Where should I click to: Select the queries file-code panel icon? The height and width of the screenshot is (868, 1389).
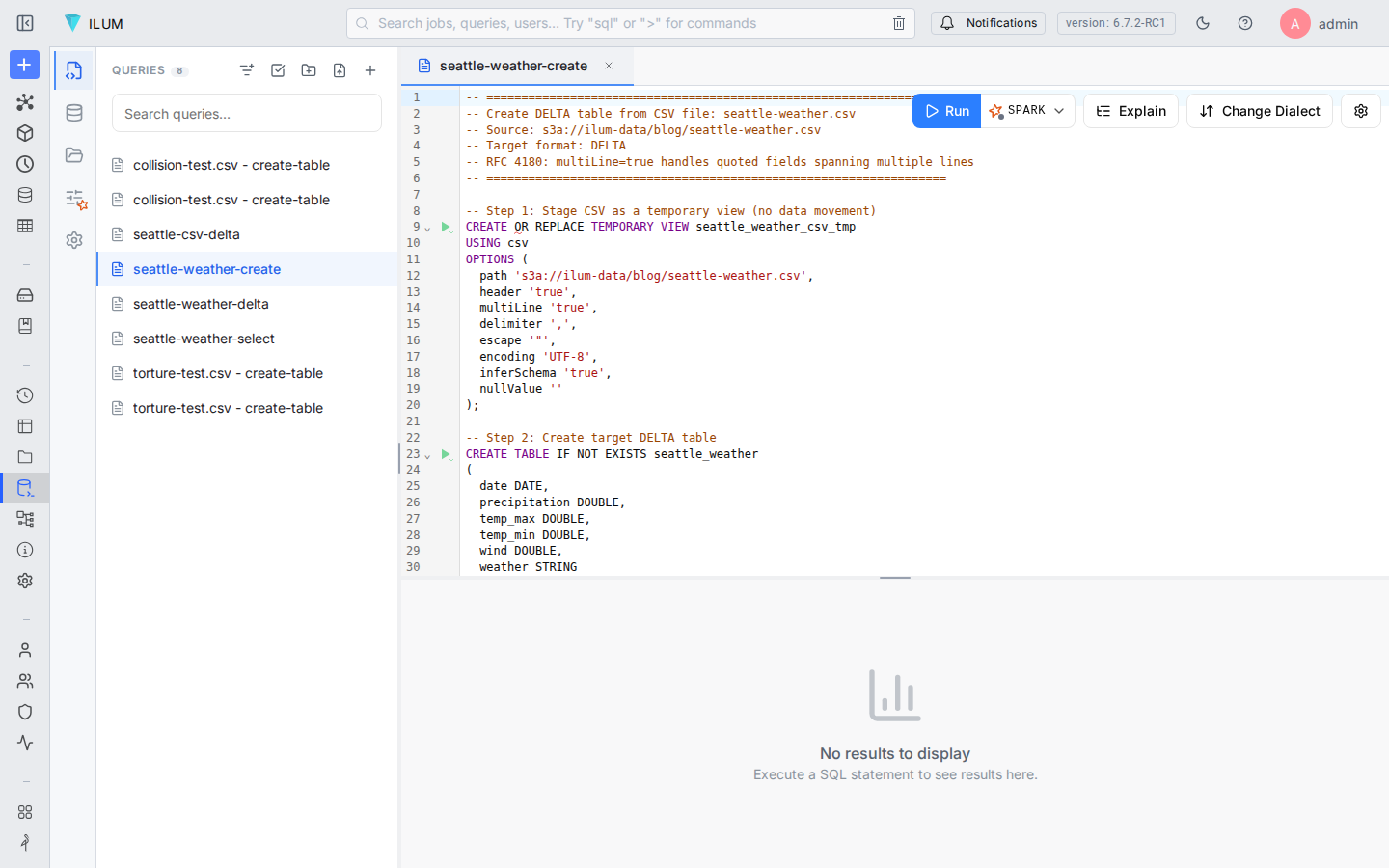click(74, 70)
